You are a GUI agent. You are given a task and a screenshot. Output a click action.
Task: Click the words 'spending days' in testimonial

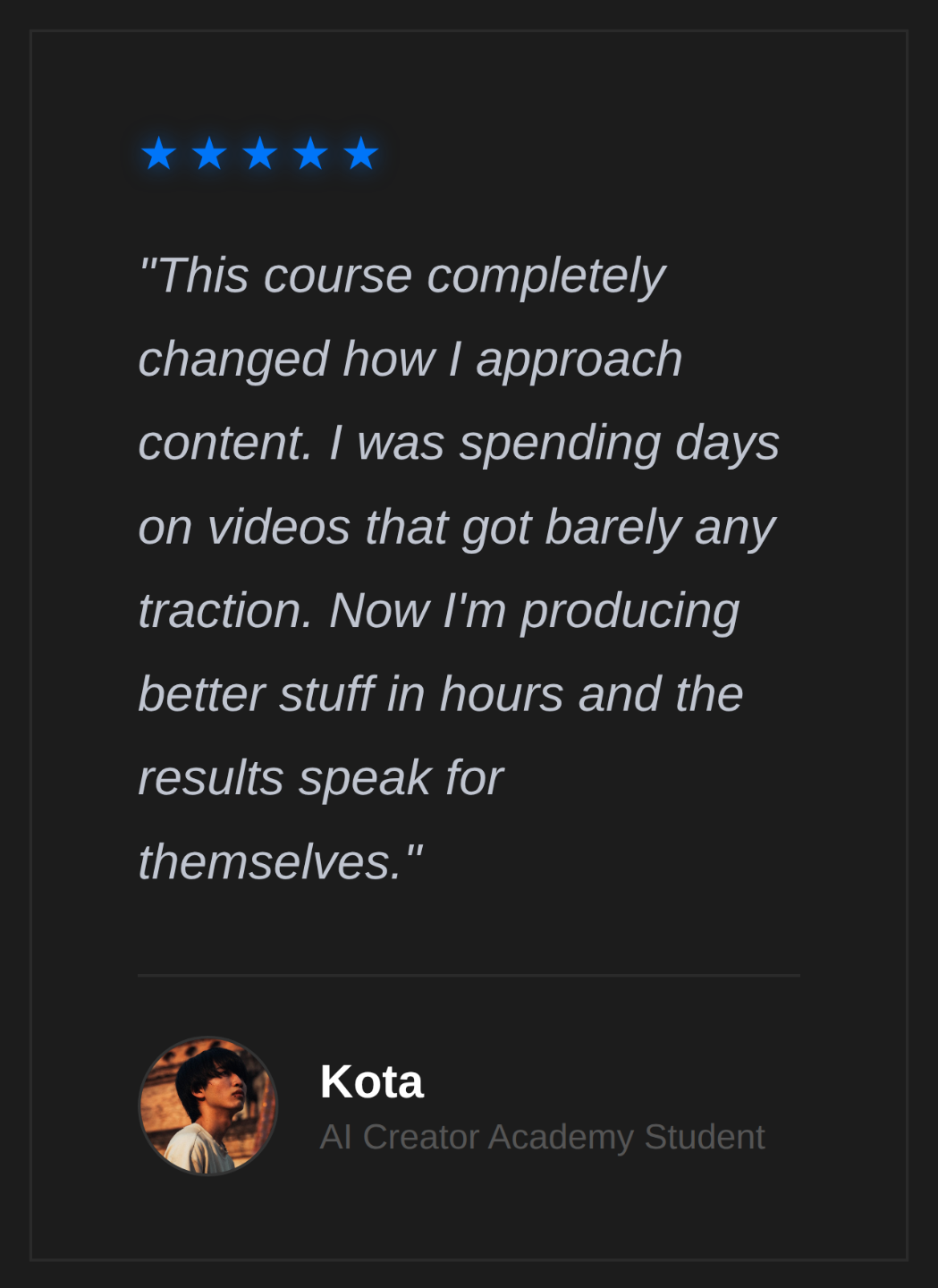tap(619, 444)
